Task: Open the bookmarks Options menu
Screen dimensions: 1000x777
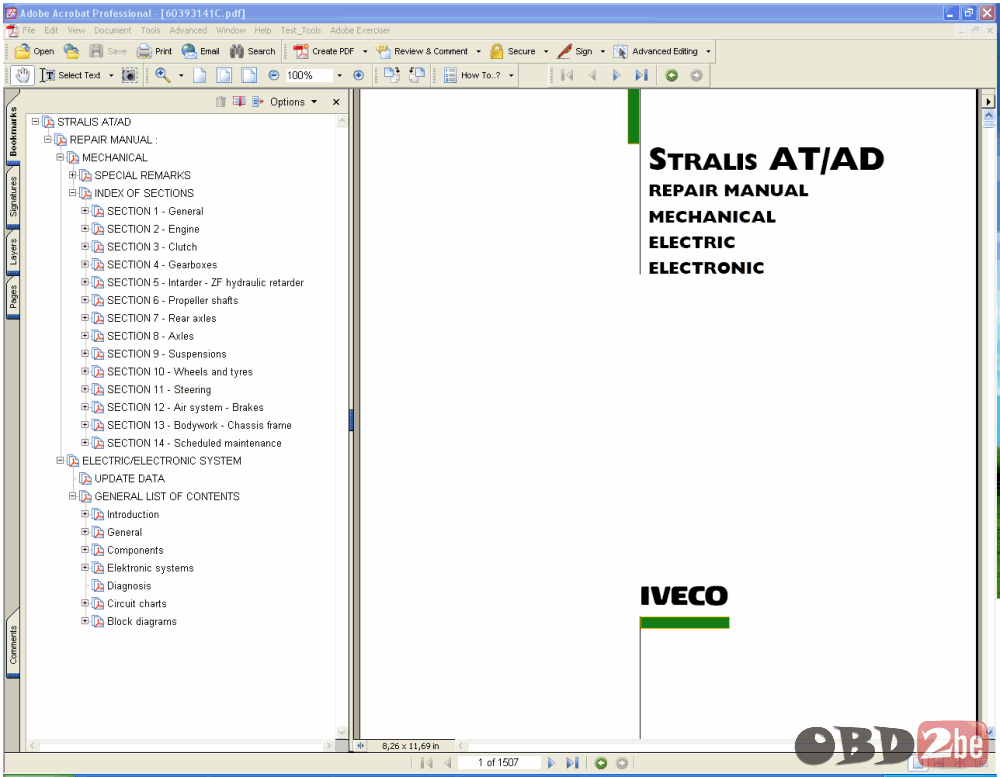Action: 293,101
